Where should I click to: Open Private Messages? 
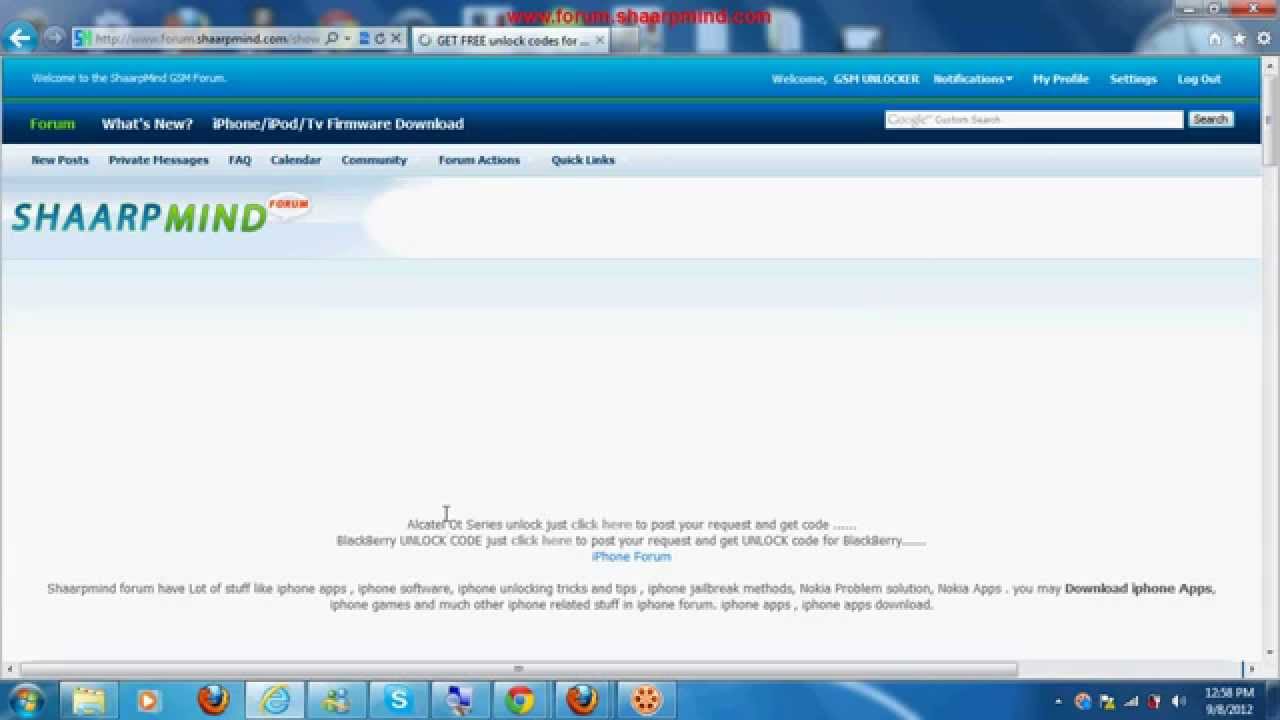159,160
